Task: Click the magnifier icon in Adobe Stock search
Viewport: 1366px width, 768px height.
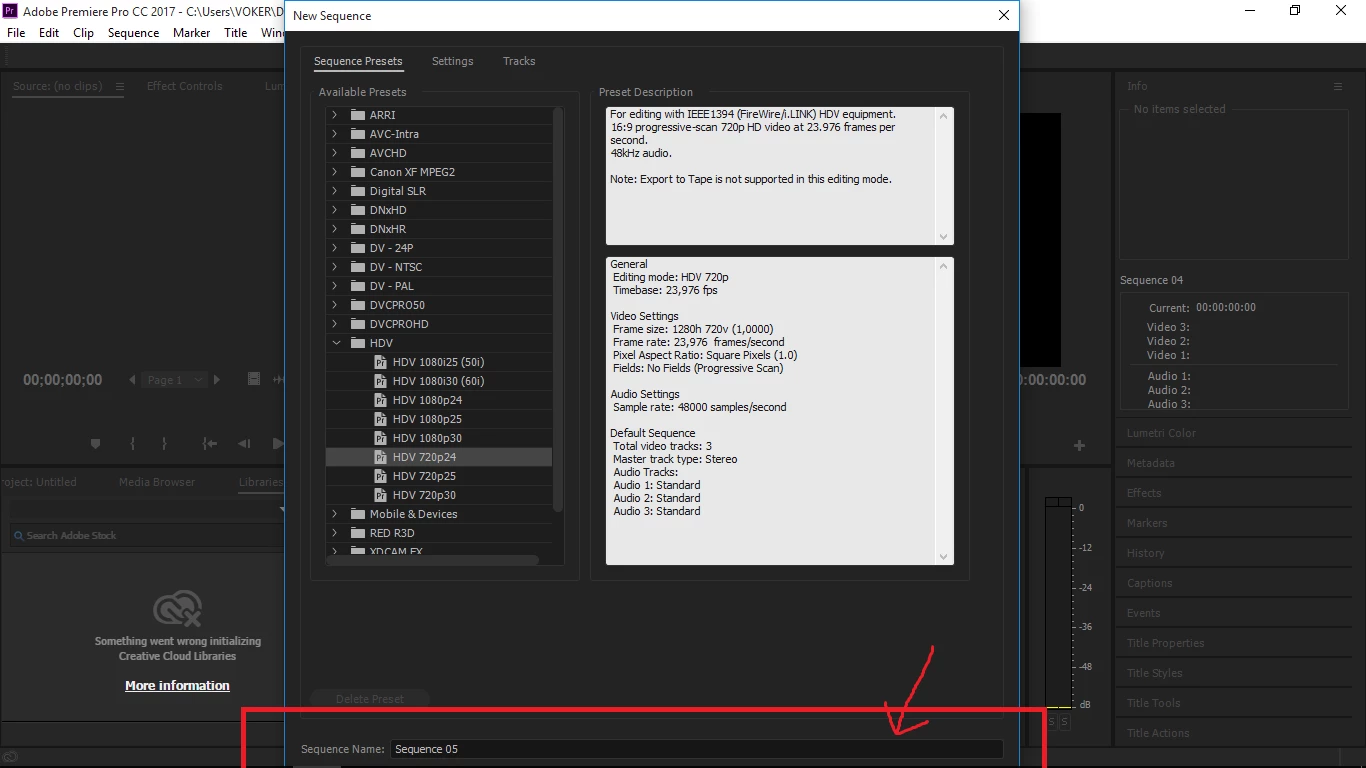Action: (x=18, y=536)
